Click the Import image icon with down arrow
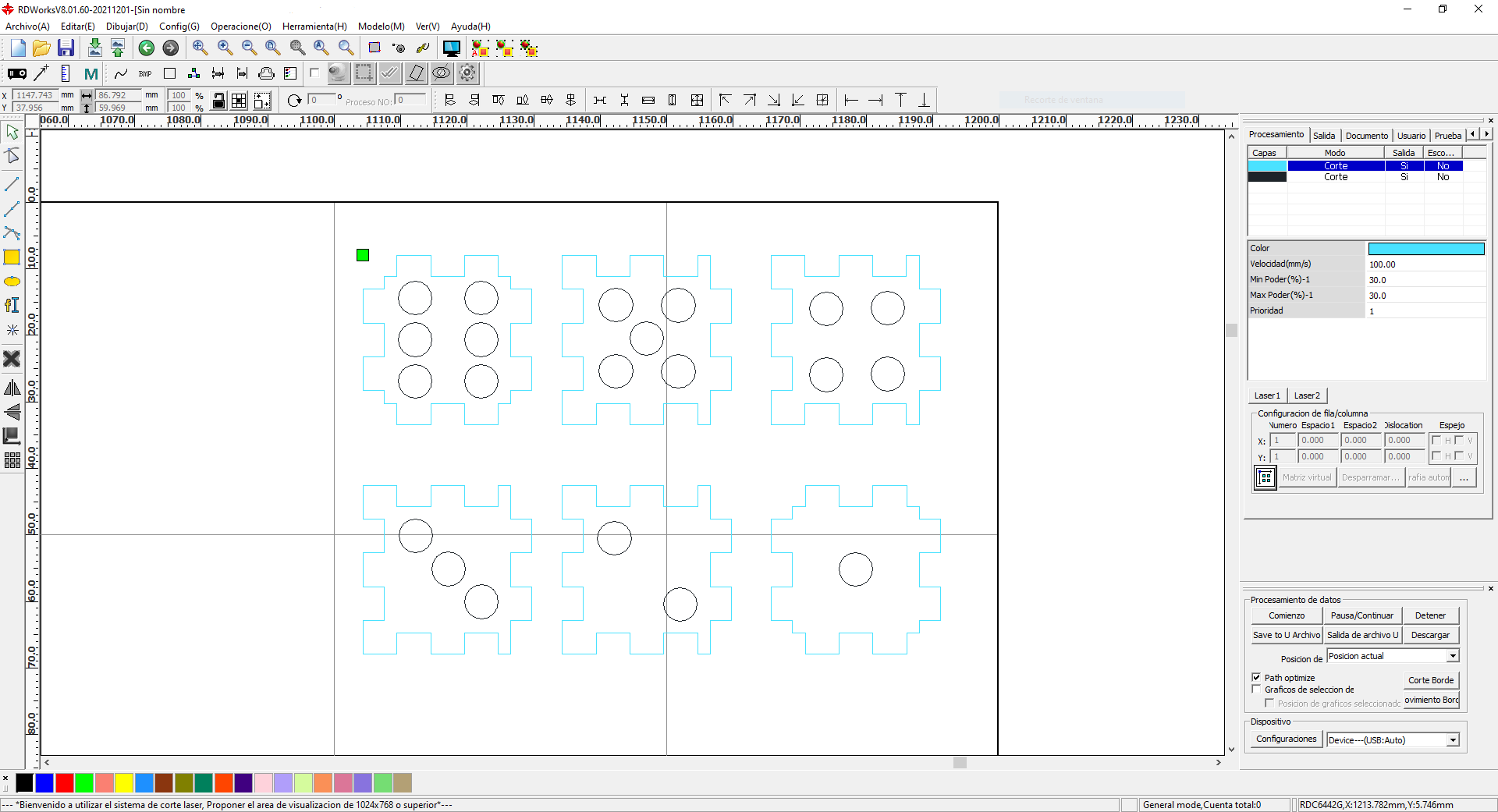The height and width of the screenshot is (812, 1498). [94, 48]
